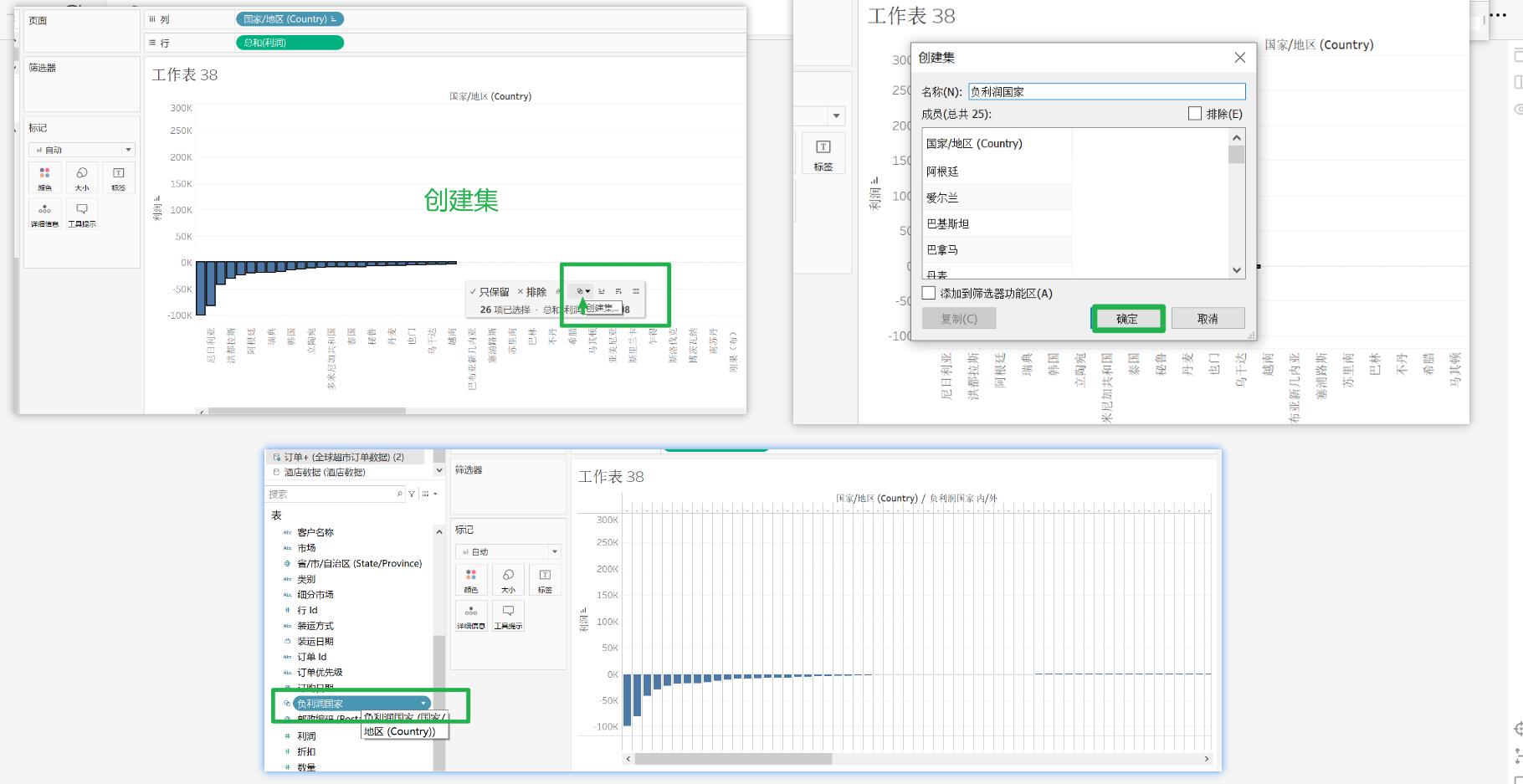Click the three-dots icon at top right
This screenshot has width=1523, height=784.
click(1498, 15)
